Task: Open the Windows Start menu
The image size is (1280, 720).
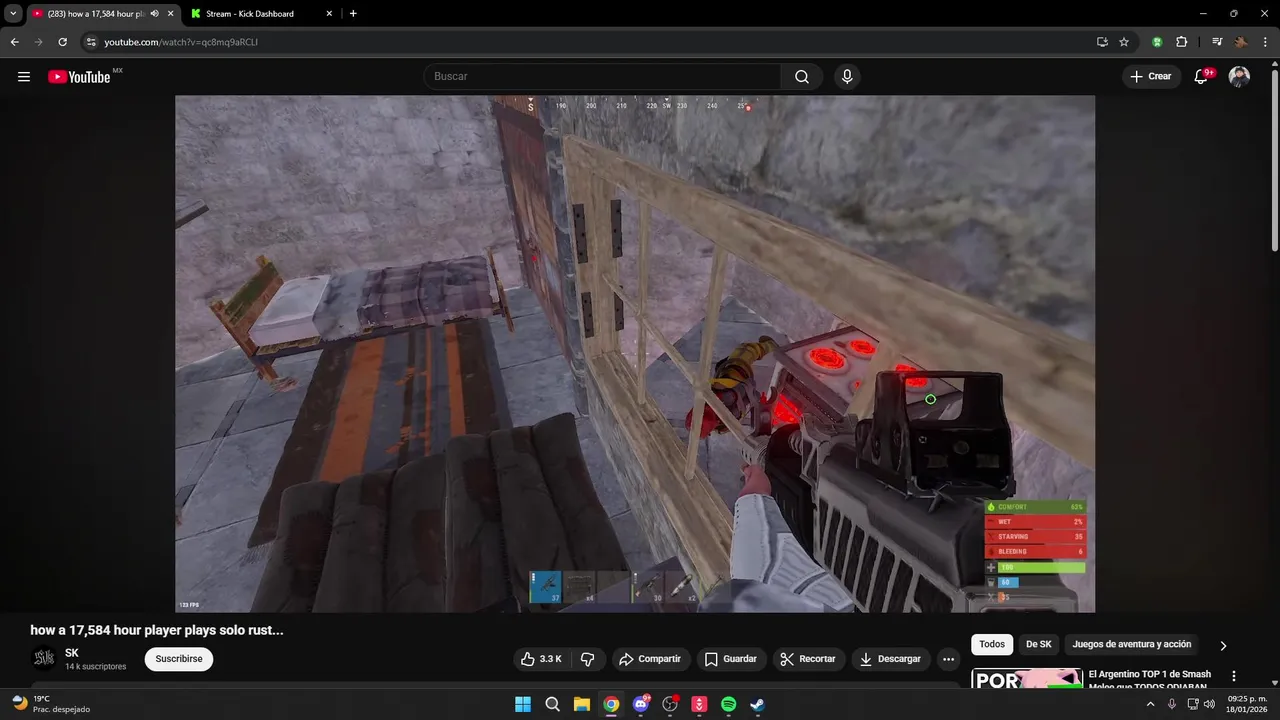Action: 523,704
